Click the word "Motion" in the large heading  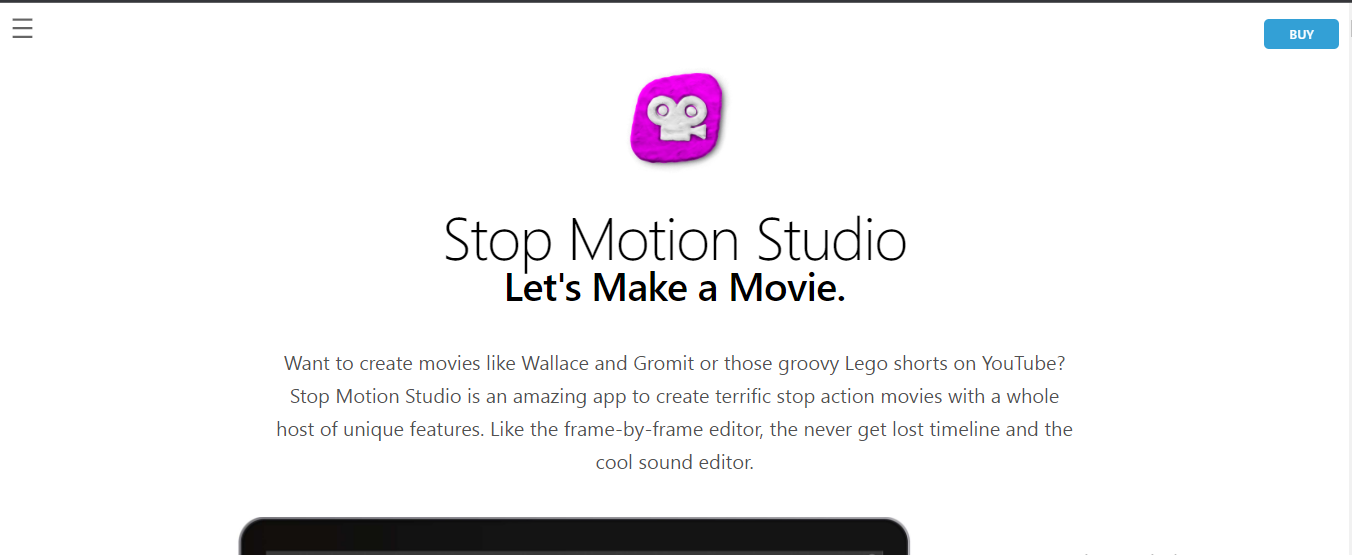click(x=655, y=240)
